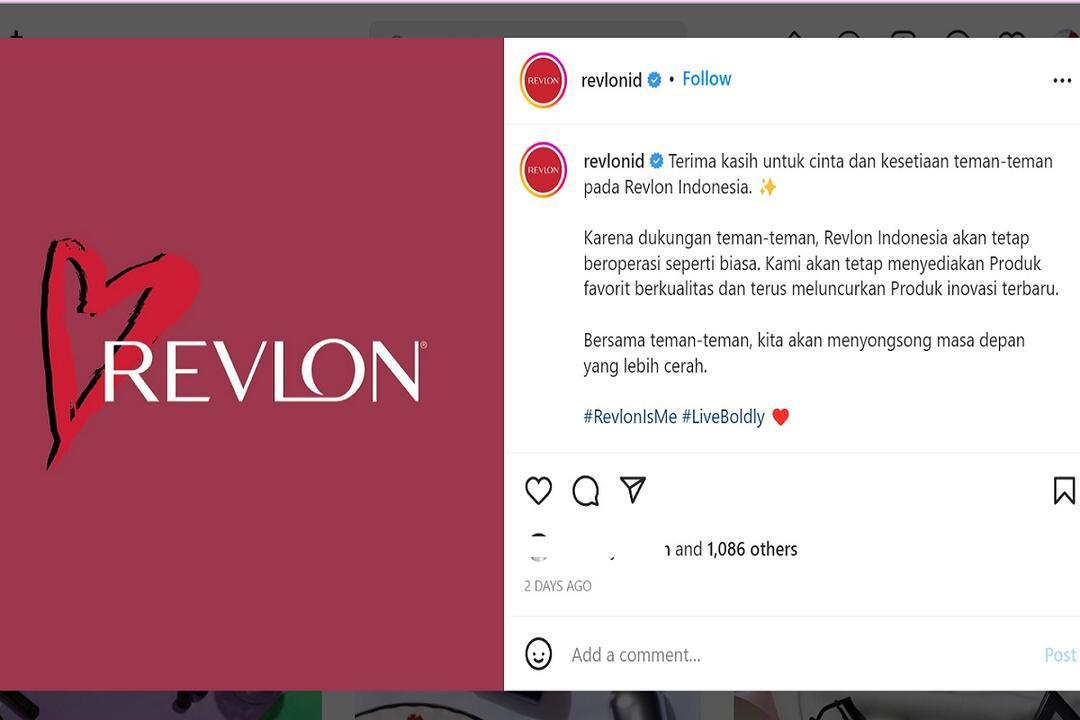Share the post via paper plane icon
Screen dimensions: 1080x720
click(x=633, y=489)
